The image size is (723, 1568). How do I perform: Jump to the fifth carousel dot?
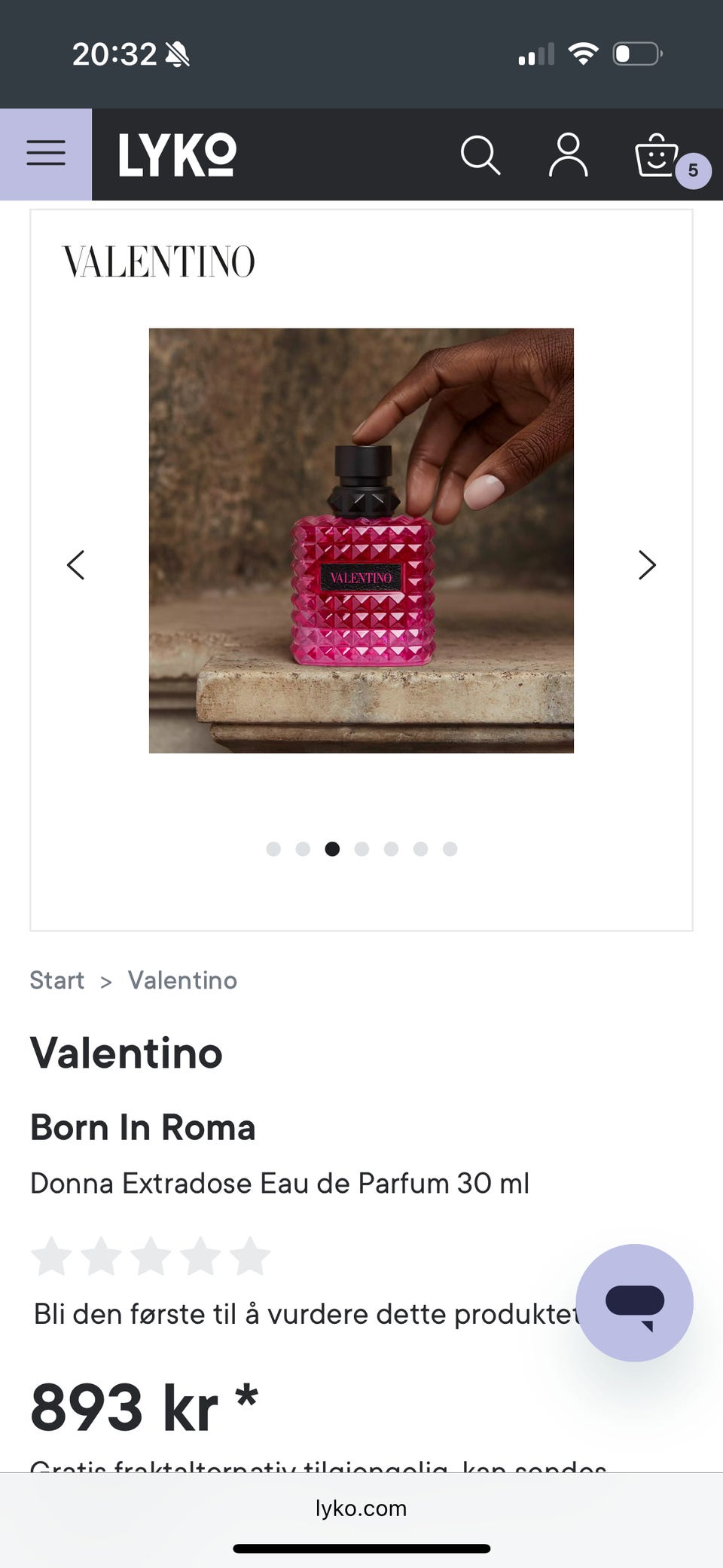coord(391,849)
